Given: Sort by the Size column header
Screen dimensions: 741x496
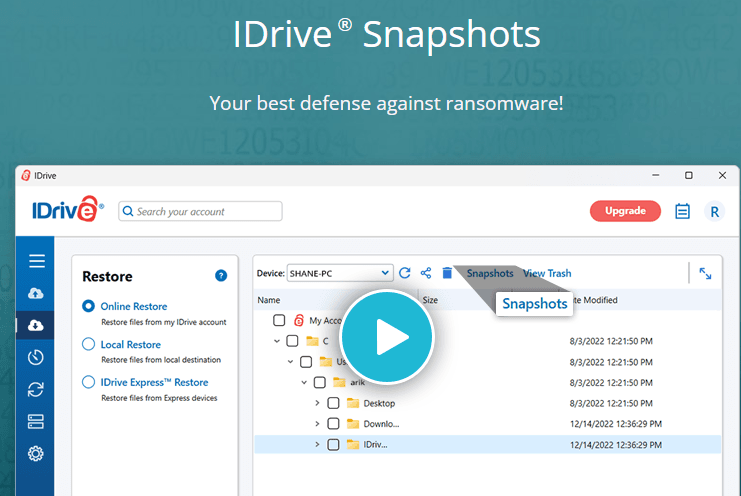Looking at the screenshot, I should click(x=430, y=300).
